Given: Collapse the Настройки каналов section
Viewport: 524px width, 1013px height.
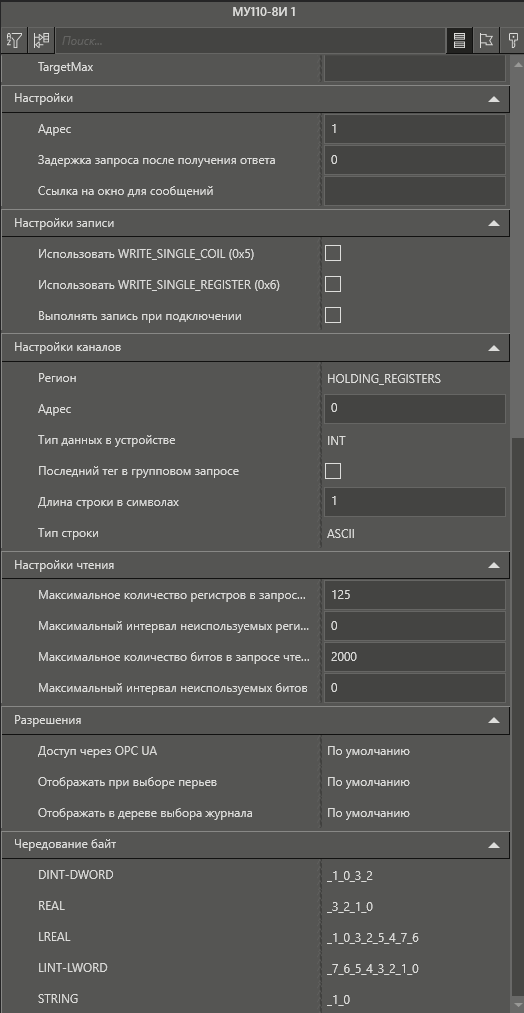Looking at the screenshot, I should [x=494, y=348].
